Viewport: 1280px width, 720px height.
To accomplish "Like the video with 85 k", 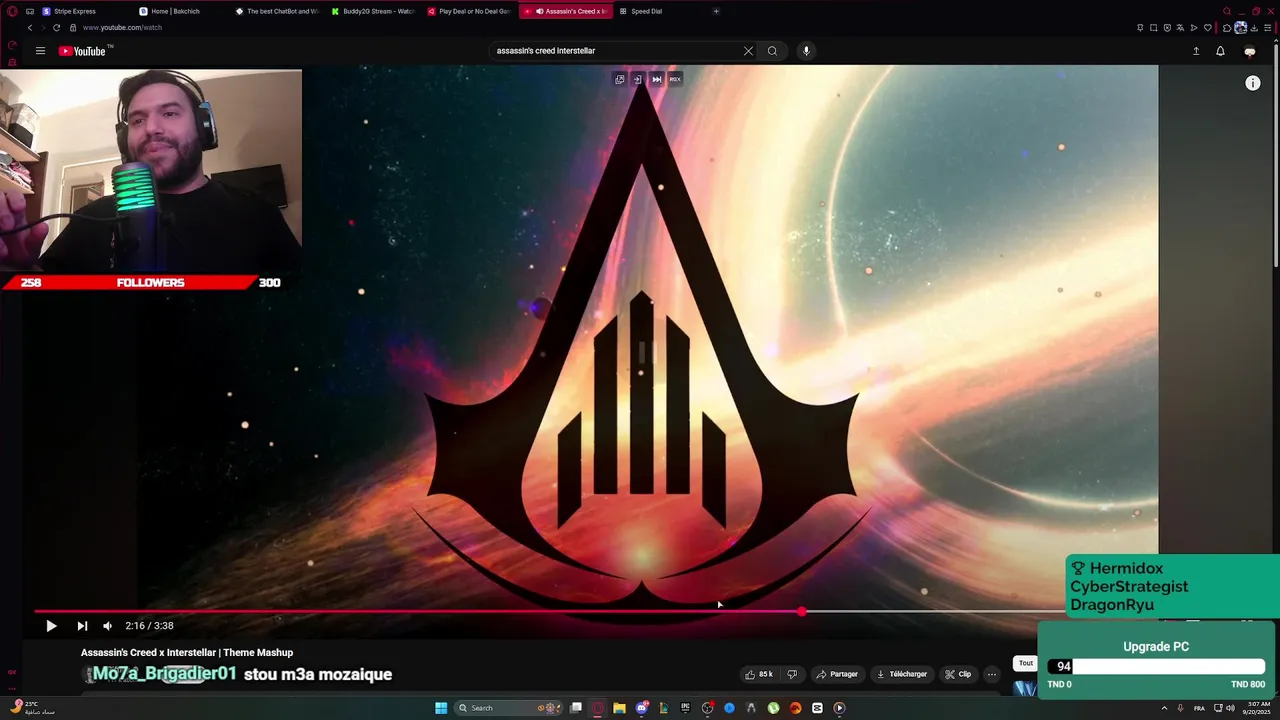I will click(760, 674).
